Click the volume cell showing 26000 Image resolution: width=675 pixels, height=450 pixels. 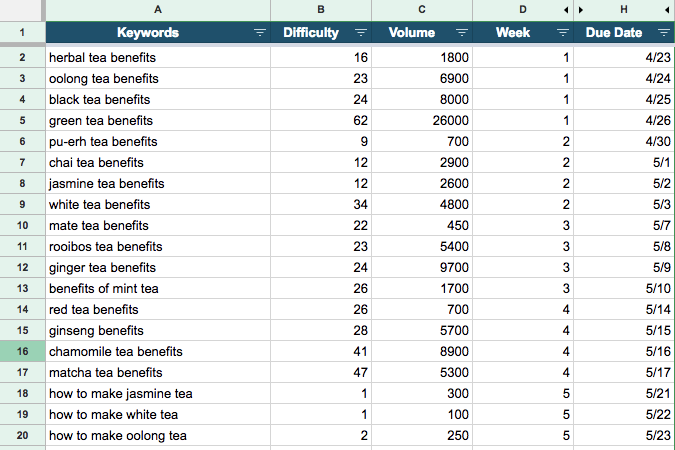(422, 121)
